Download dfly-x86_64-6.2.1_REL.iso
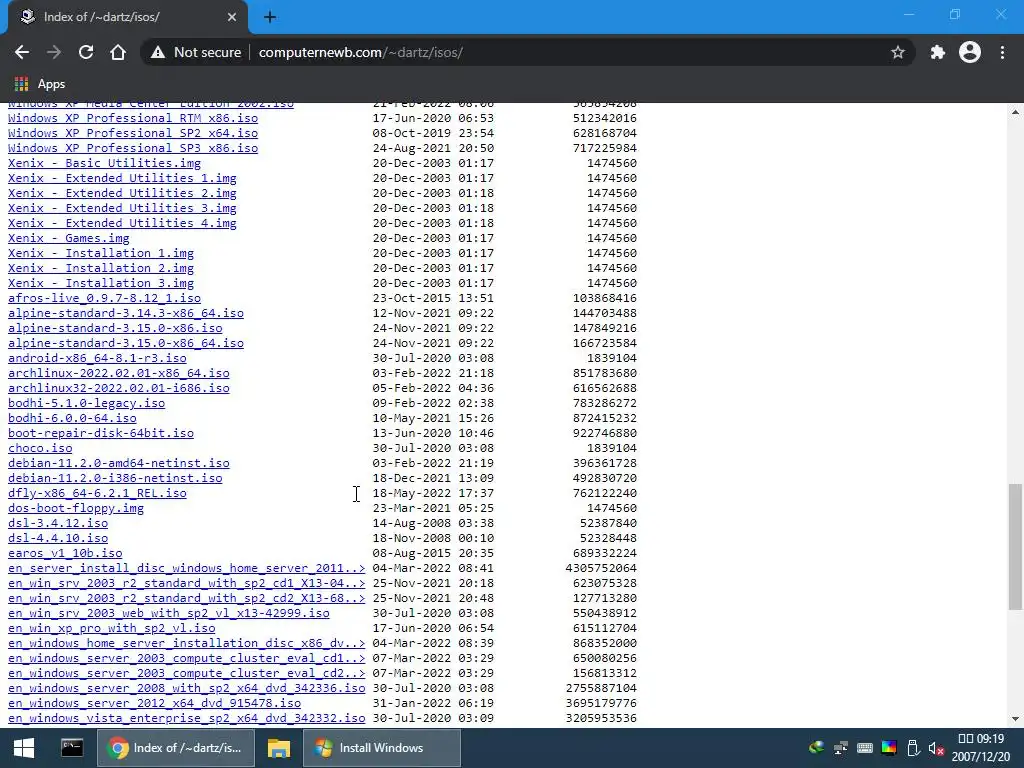 [97, 494]
